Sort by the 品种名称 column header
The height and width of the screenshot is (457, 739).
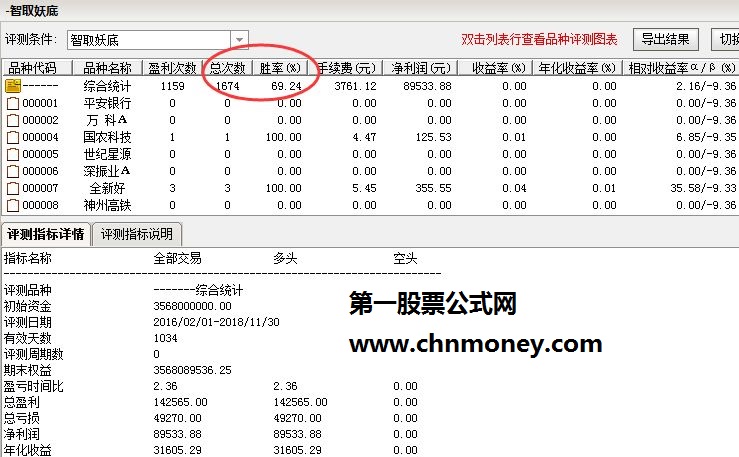[107, 68]
